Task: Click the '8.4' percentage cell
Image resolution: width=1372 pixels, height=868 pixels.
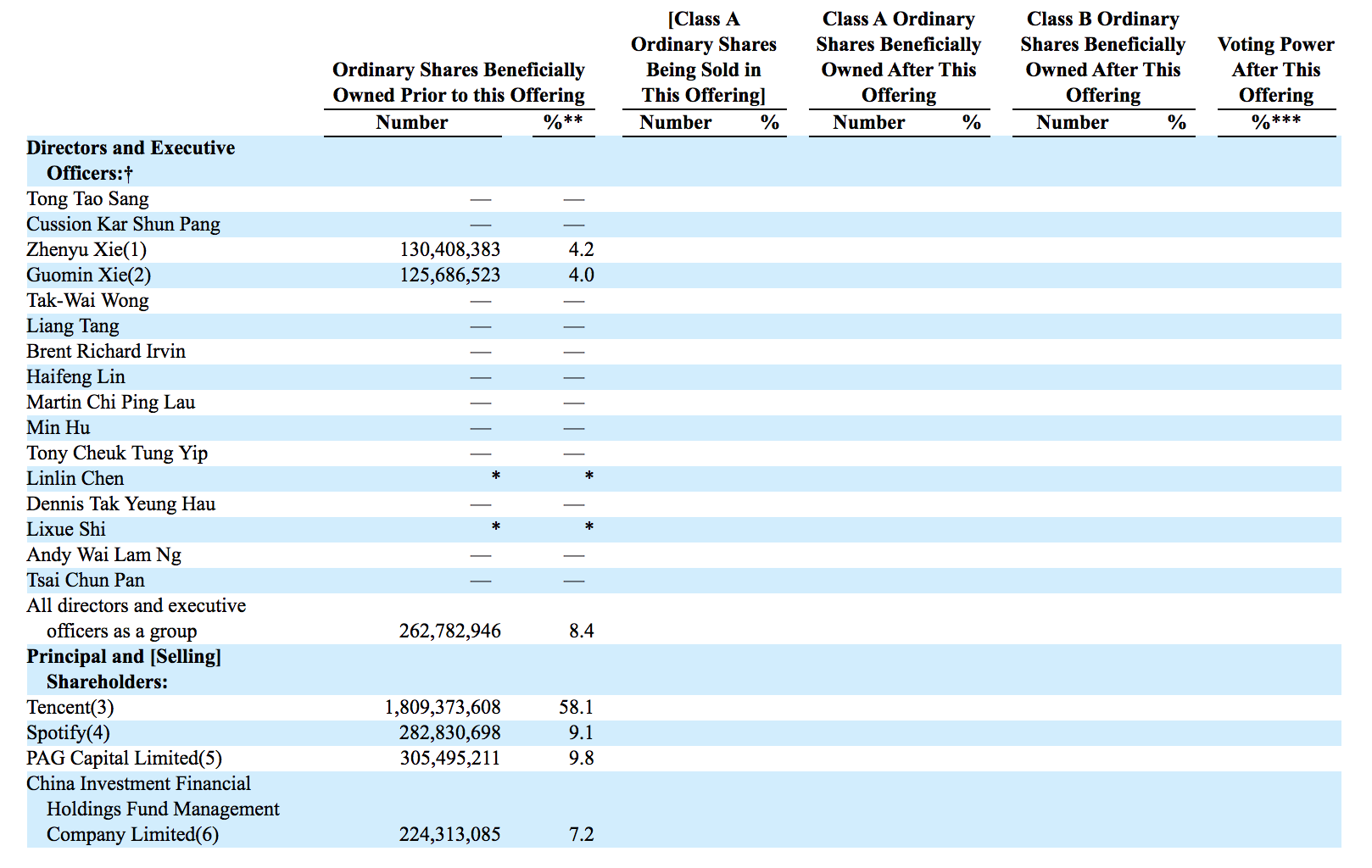Action: [582, 632]
